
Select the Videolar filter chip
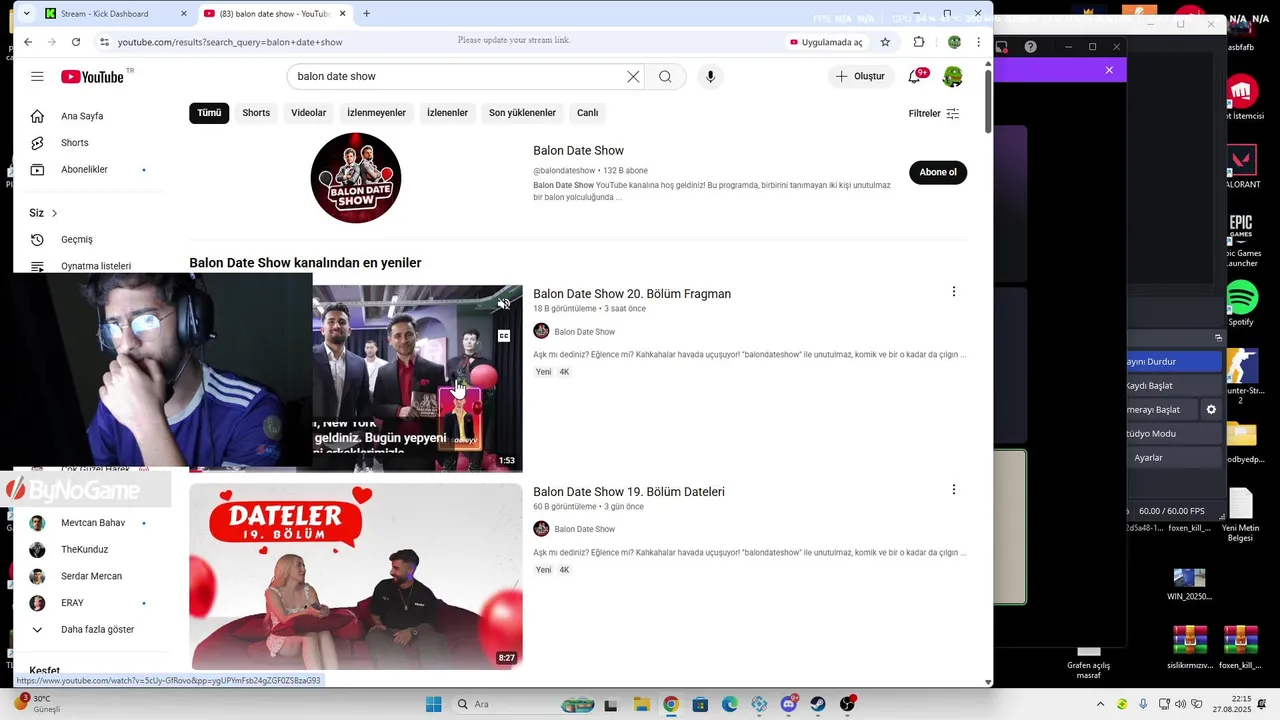(309, 113)
